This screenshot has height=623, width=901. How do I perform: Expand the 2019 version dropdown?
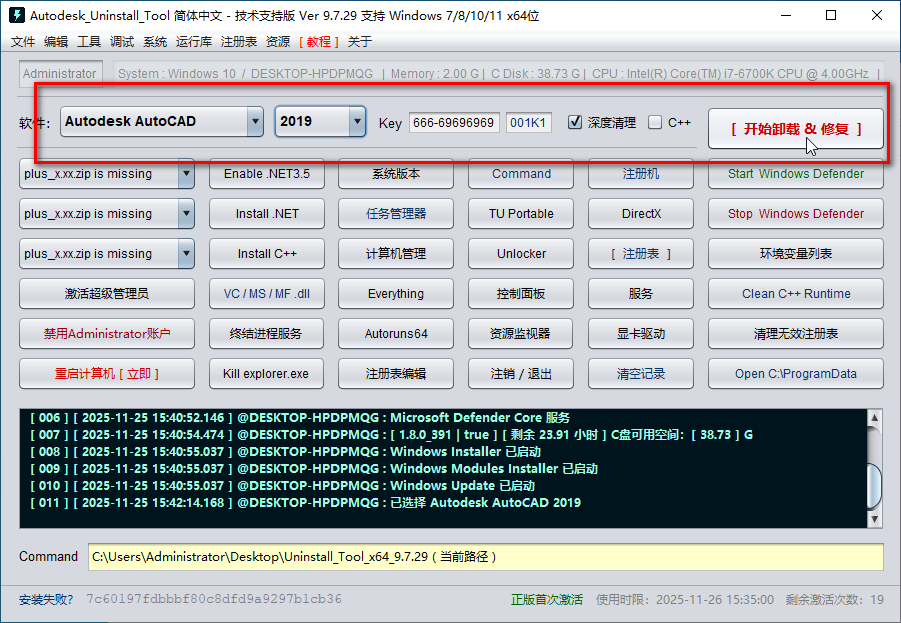click(x=320, y=121)
